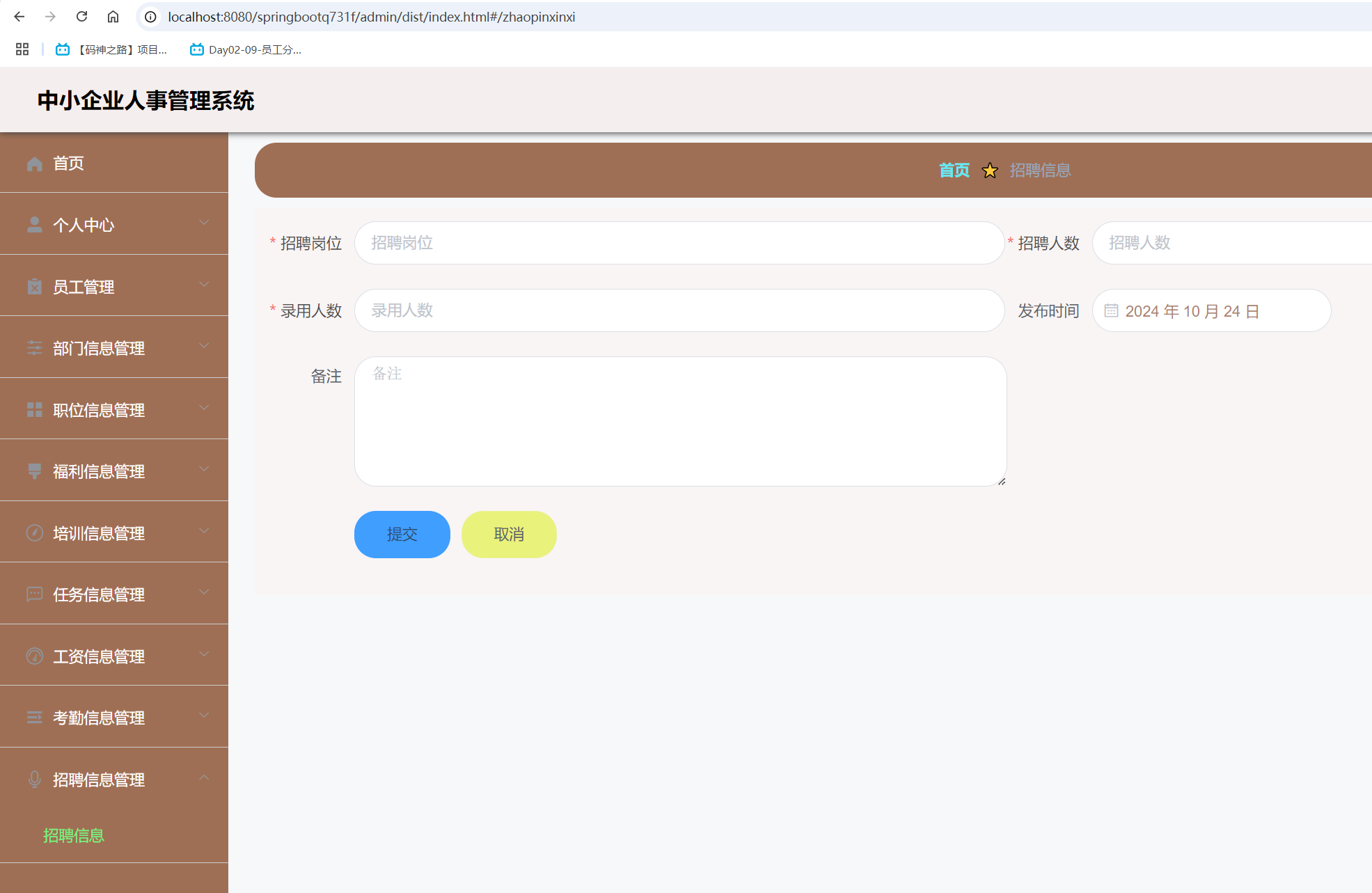
Task: Click the house icon beside 首页
Action: pos(35,164)
